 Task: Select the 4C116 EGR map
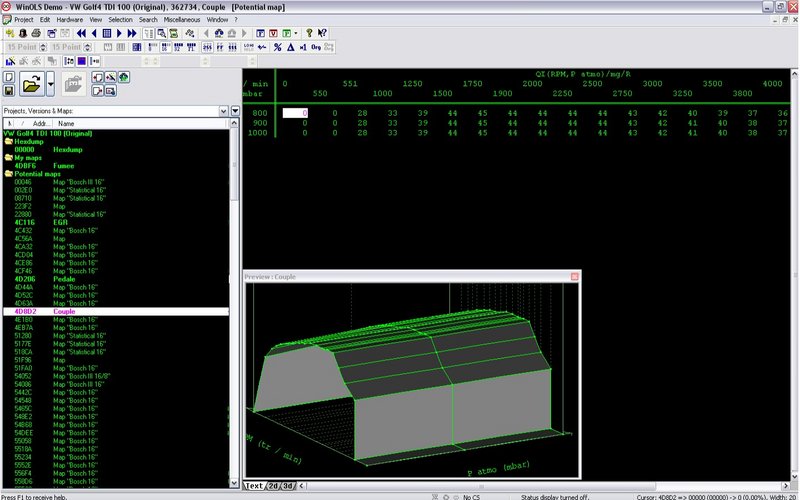(x=115, y=222)
